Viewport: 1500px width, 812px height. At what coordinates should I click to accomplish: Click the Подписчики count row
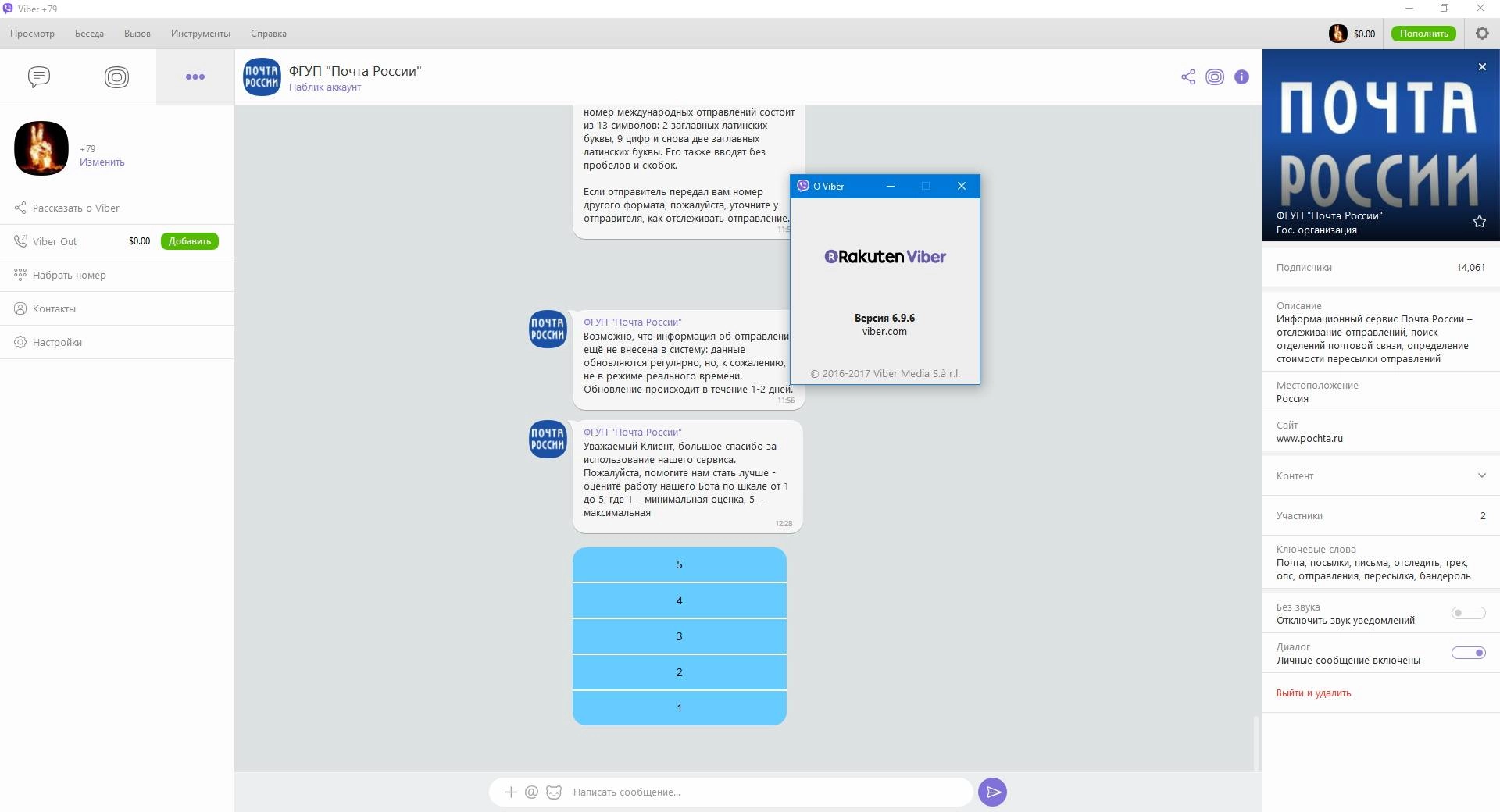[x=1381, y=267]
